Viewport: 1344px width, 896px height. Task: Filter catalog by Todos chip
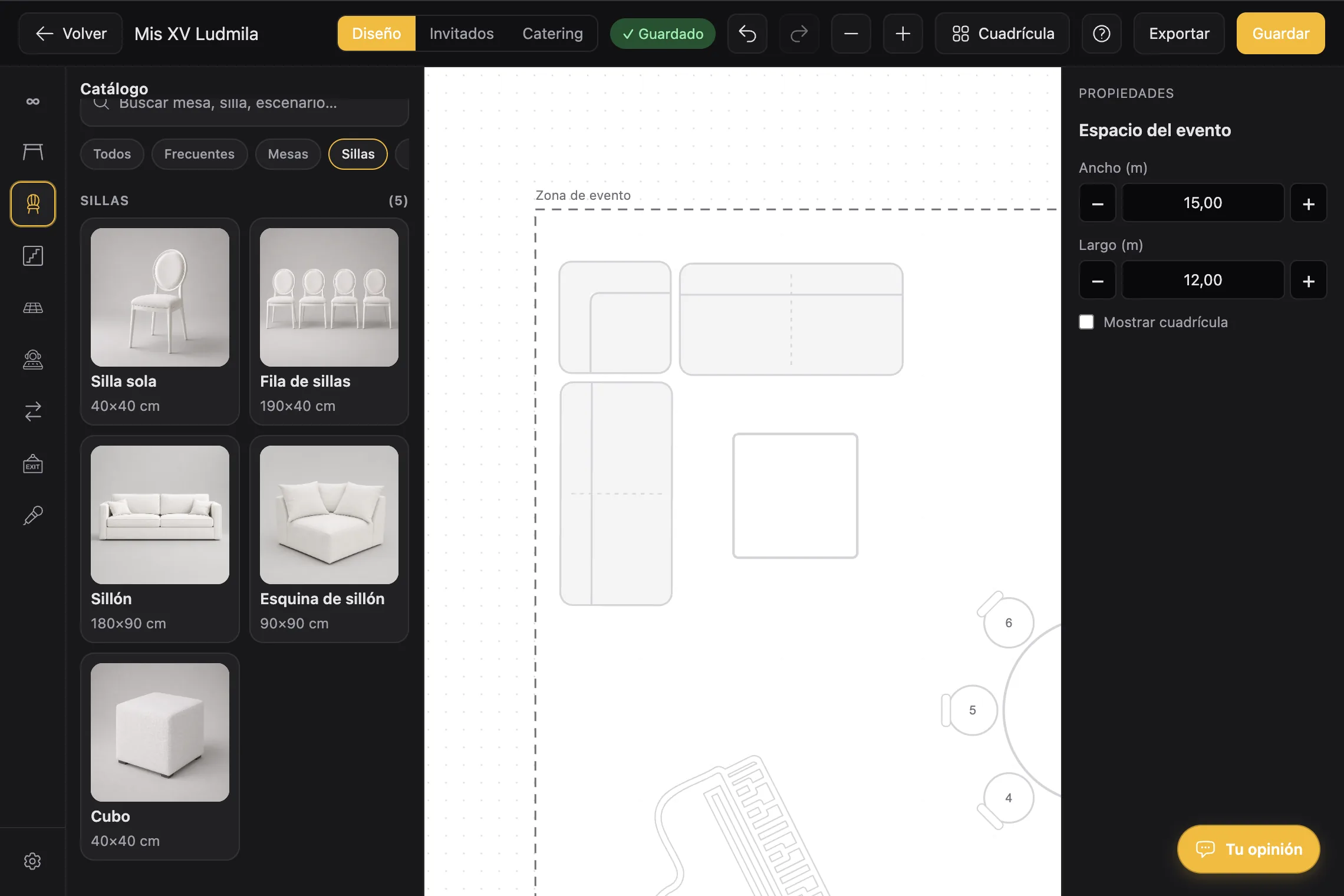(112, 154)
